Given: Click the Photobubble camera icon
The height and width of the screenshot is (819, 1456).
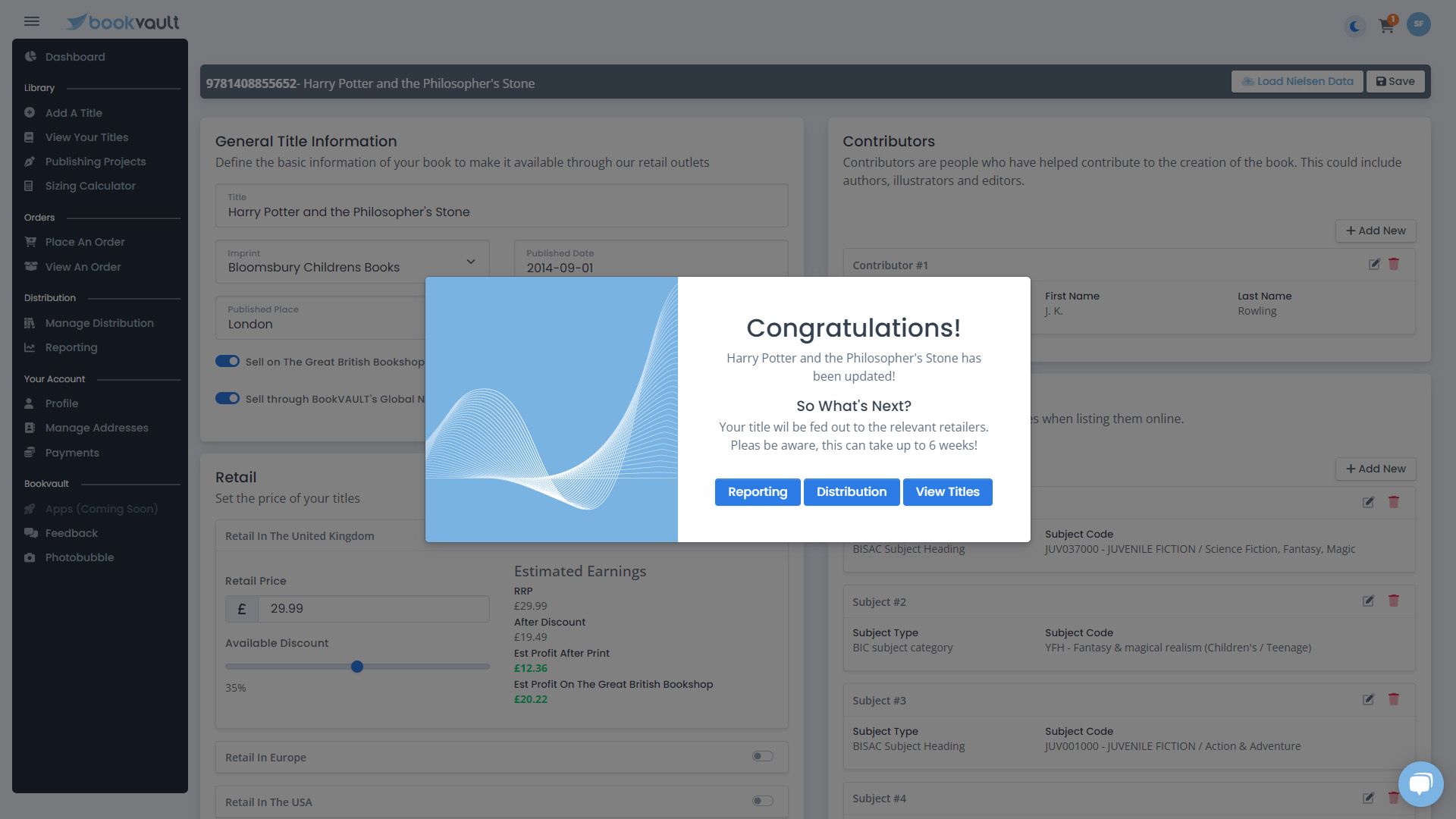Looking at the screenshot, I should [30, 557].
